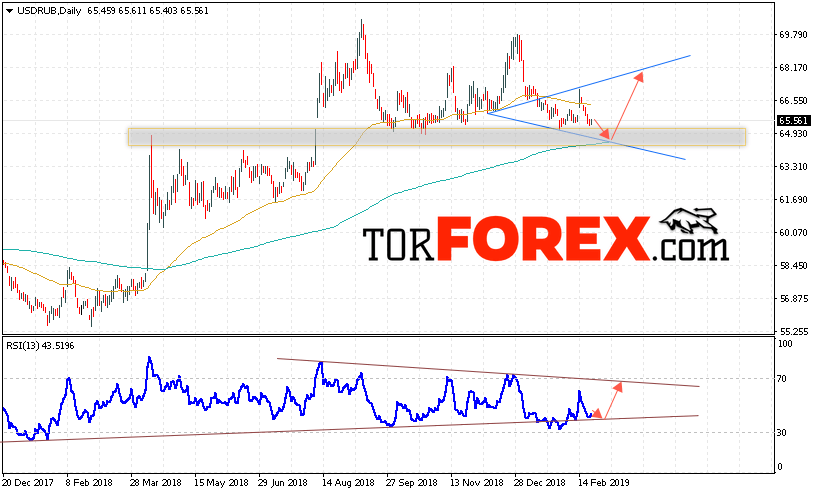Select the 14 Aug 2018 date label
This screenshot has width=815, height=494.
pyautogui.click(x=348, y=483)
